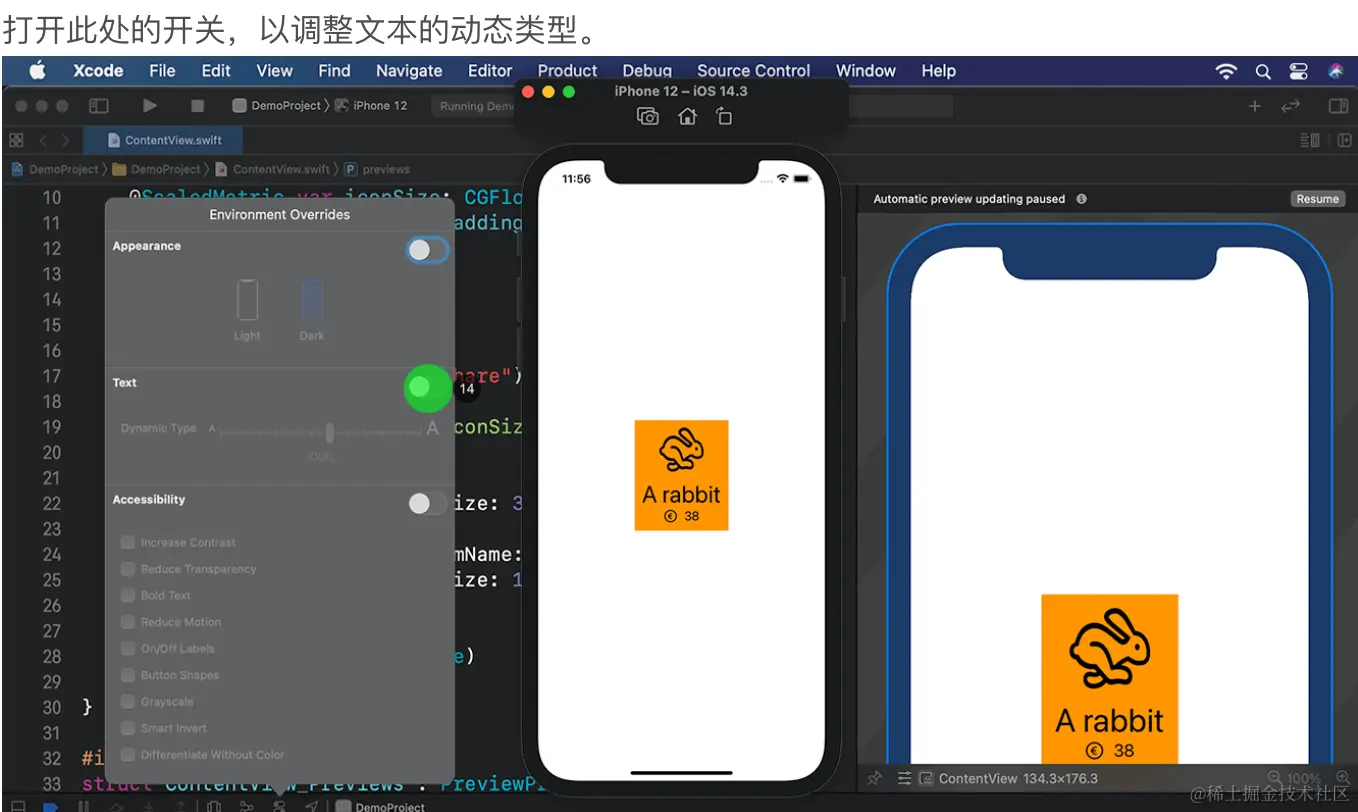1358x812 pixels.
Task: Launch Siri from the menu bar
Action: coord(1336,71)
